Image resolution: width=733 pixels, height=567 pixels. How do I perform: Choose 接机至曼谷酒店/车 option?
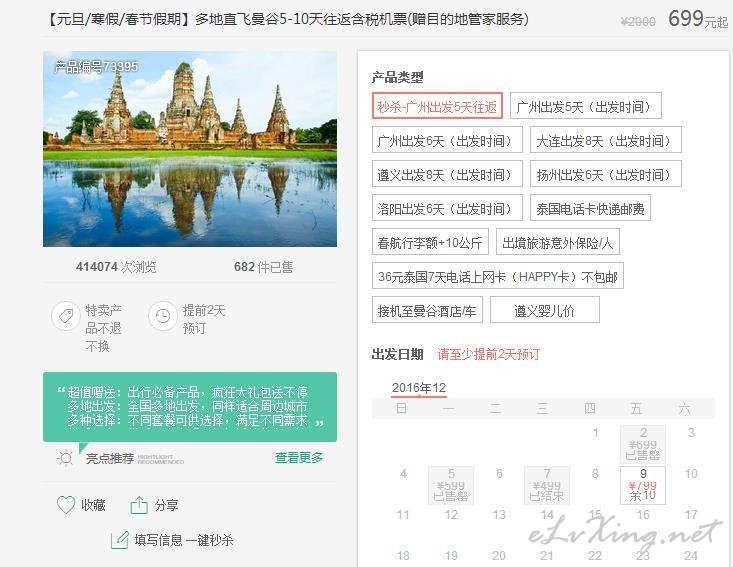pos(427,310)
